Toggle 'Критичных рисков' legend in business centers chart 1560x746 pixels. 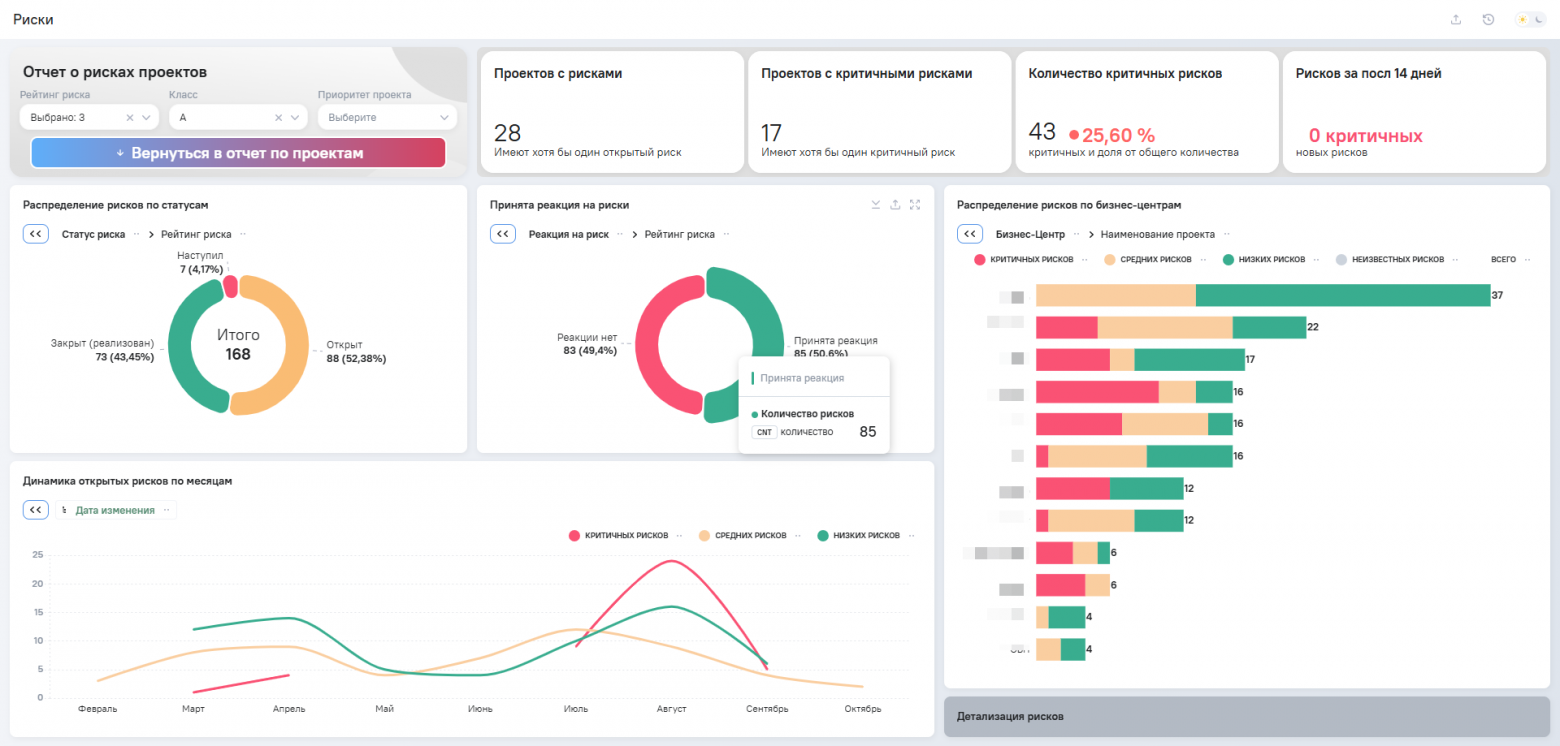[x=1022, y=259]
